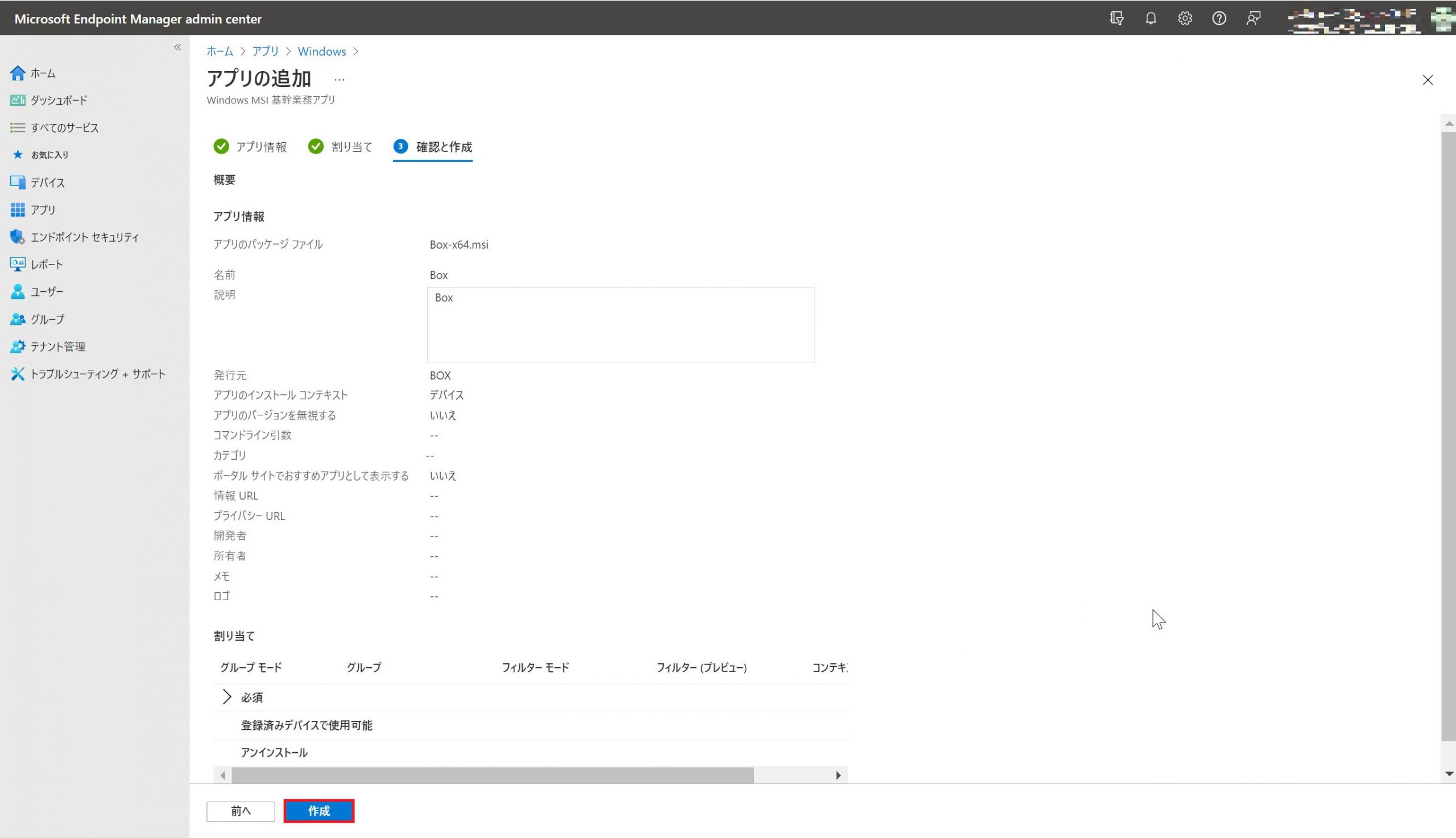Close the アプリの追加 pane
Viewport: 1456px width, 838px height.
coord(1427,80)
